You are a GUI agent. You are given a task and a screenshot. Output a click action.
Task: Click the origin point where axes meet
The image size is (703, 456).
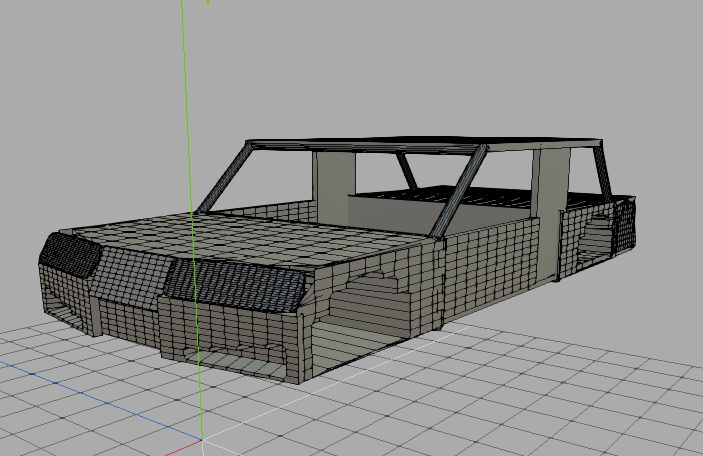tap(201, 437)
